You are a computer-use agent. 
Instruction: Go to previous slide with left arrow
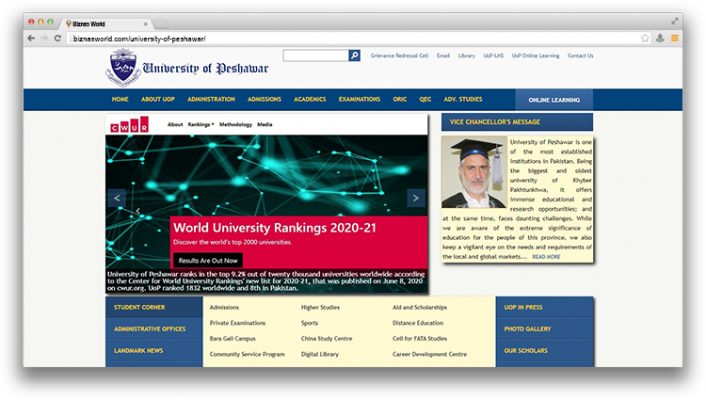117,198
